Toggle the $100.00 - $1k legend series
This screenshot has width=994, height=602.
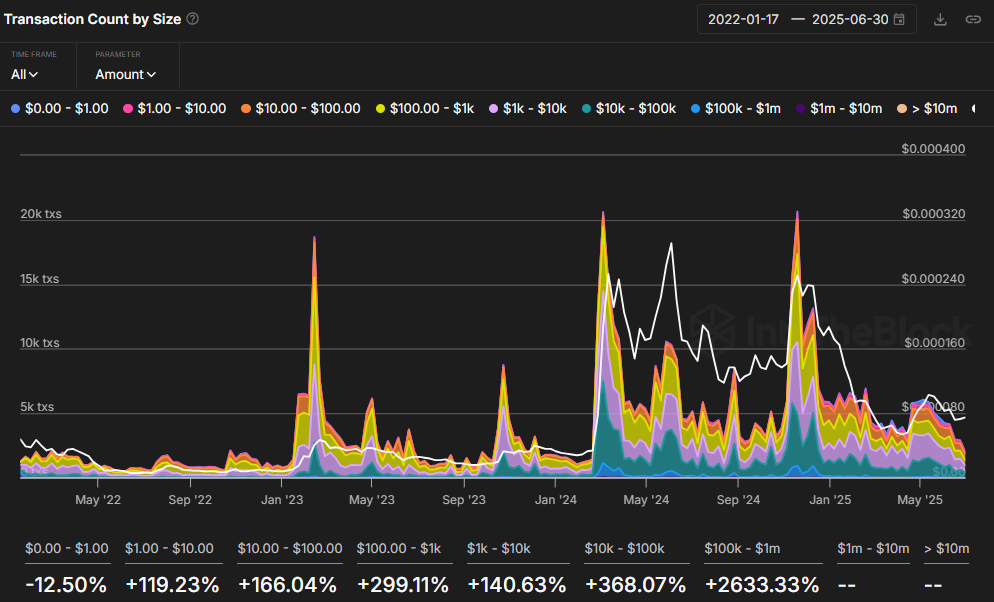pos(425,108)
